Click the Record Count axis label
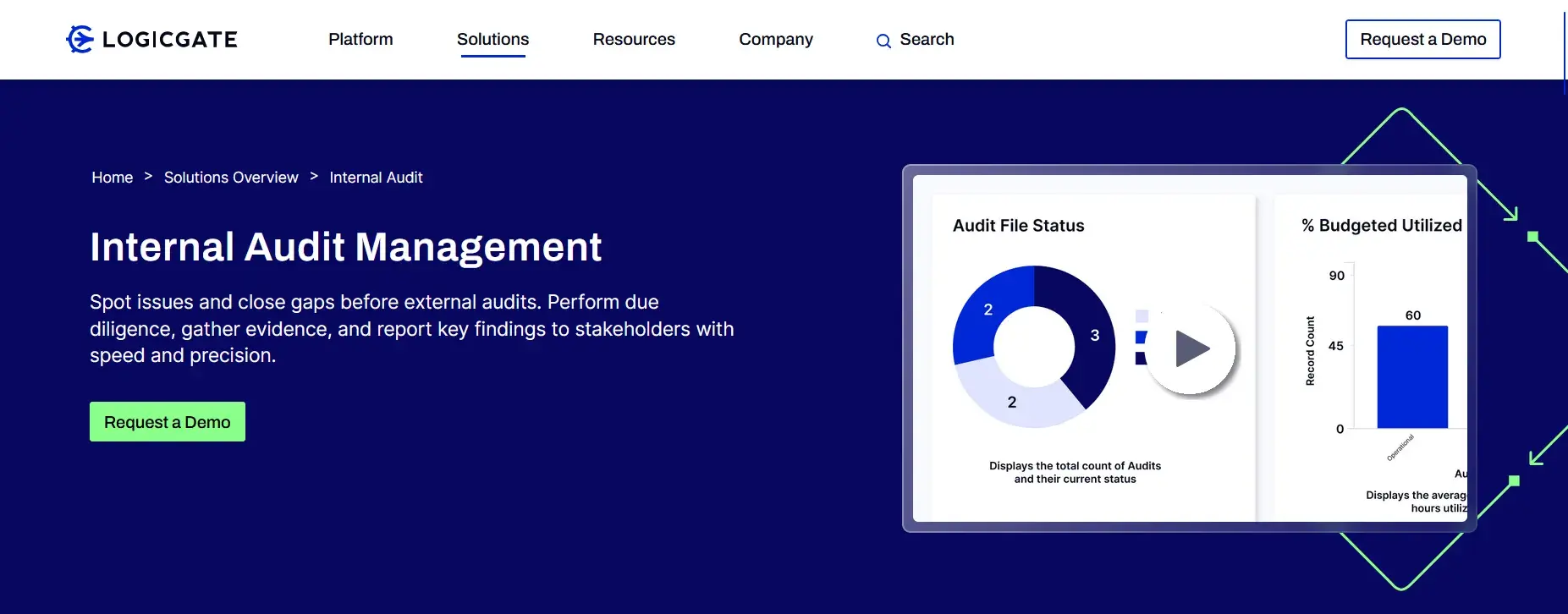 (x=1310, y=351)
